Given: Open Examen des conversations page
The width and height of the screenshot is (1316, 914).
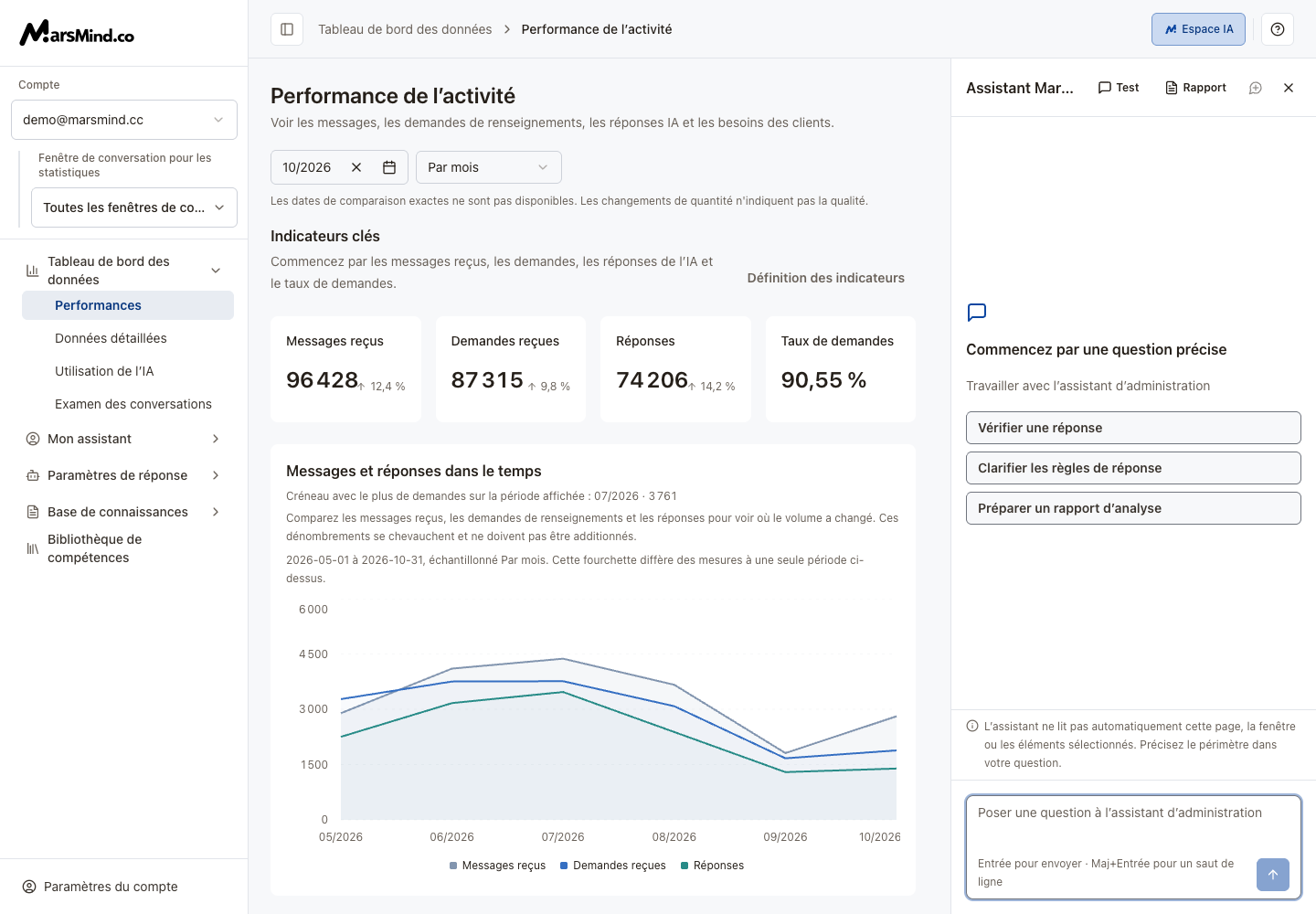Looking at the screenshot, I should tap(128, 404).
